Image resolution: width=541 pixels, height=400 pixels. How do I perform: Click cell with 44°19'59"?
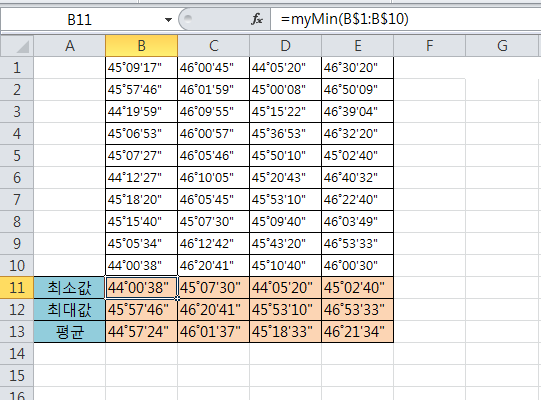coord(141,112)
